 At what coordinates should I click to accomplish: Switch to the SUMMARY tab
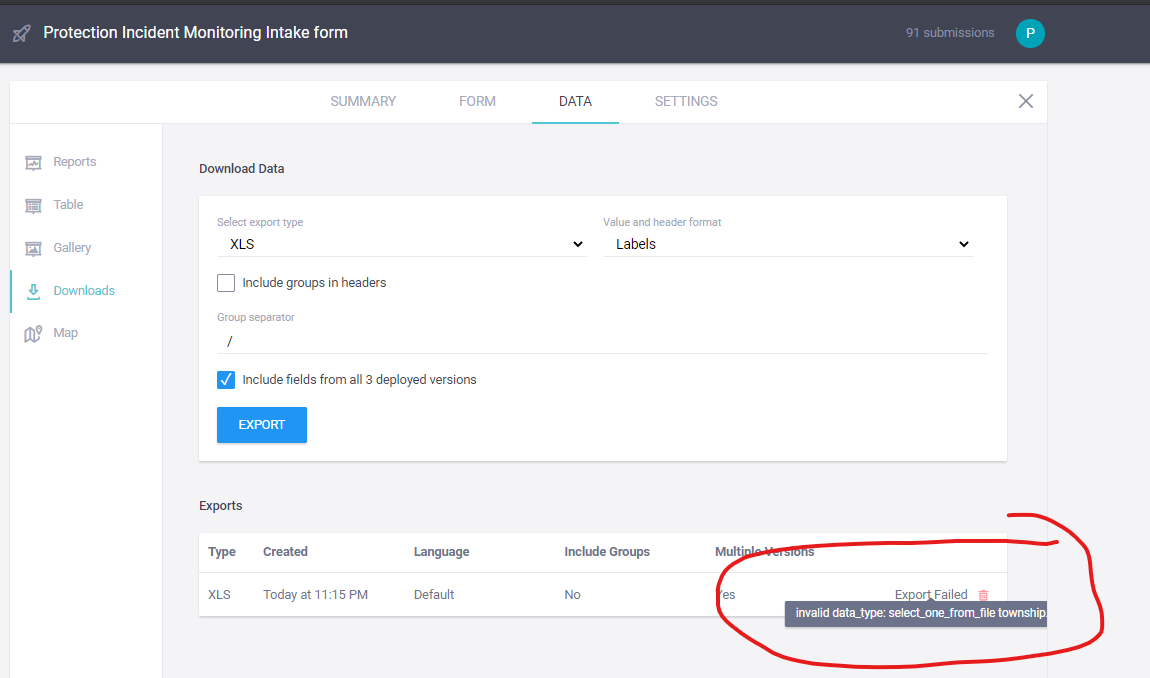[x=363, y=101]
